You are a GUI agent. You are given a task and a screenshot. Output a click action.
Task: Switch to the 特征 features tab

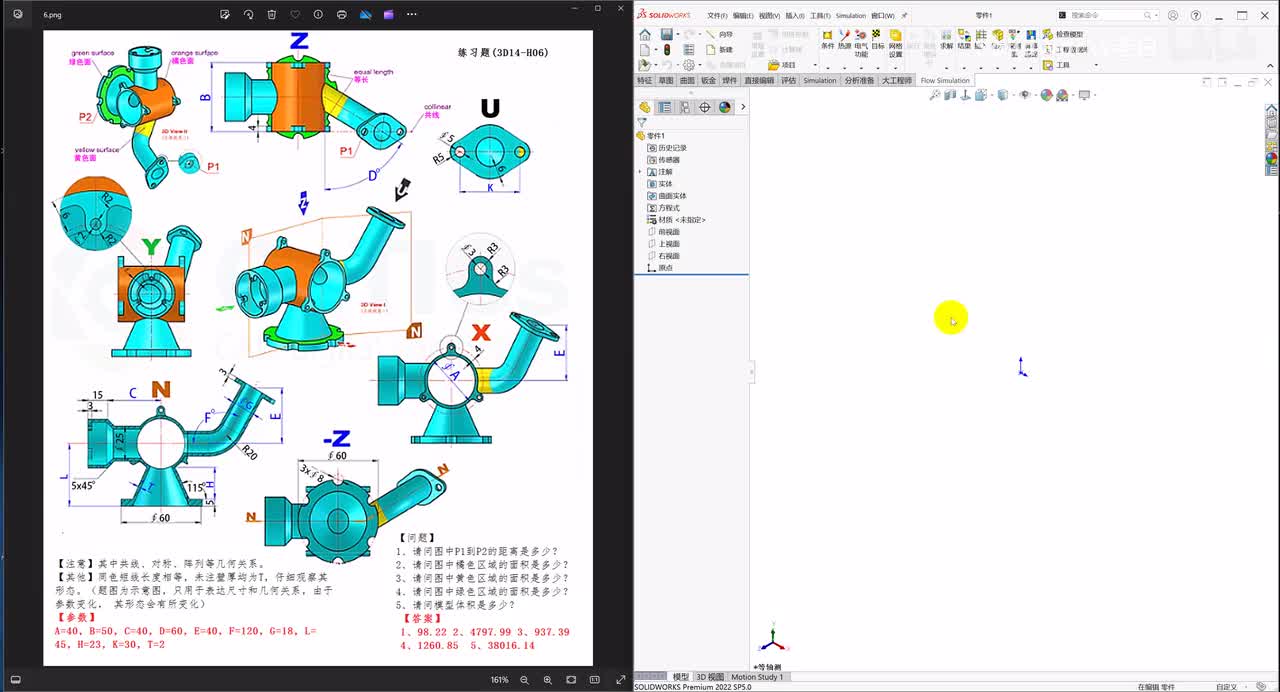tap(645, 80)
